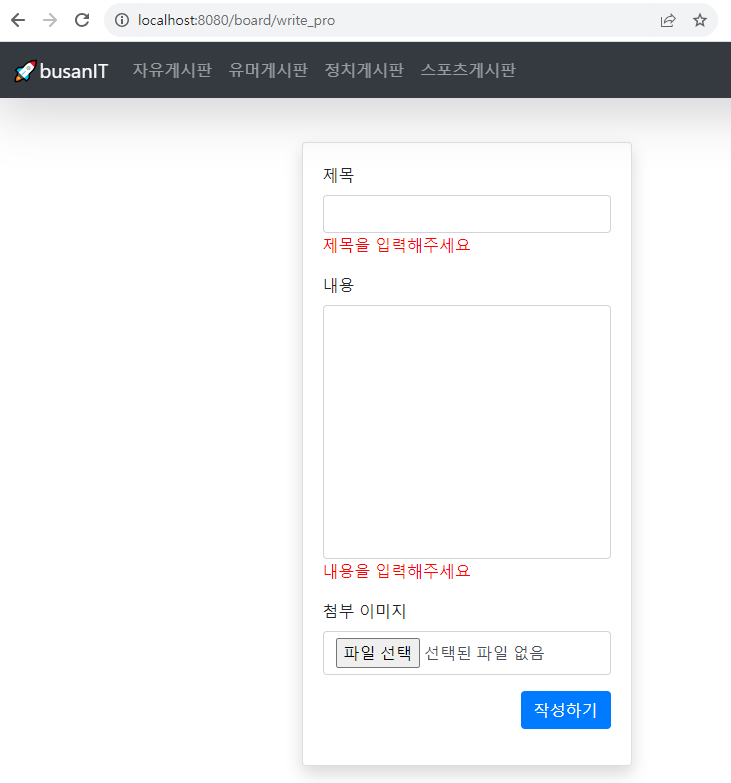The width and height of the screenshot is (731, 783).
Task: Open the 스포츠게시판 menu
Action: [x=468, y=70]
